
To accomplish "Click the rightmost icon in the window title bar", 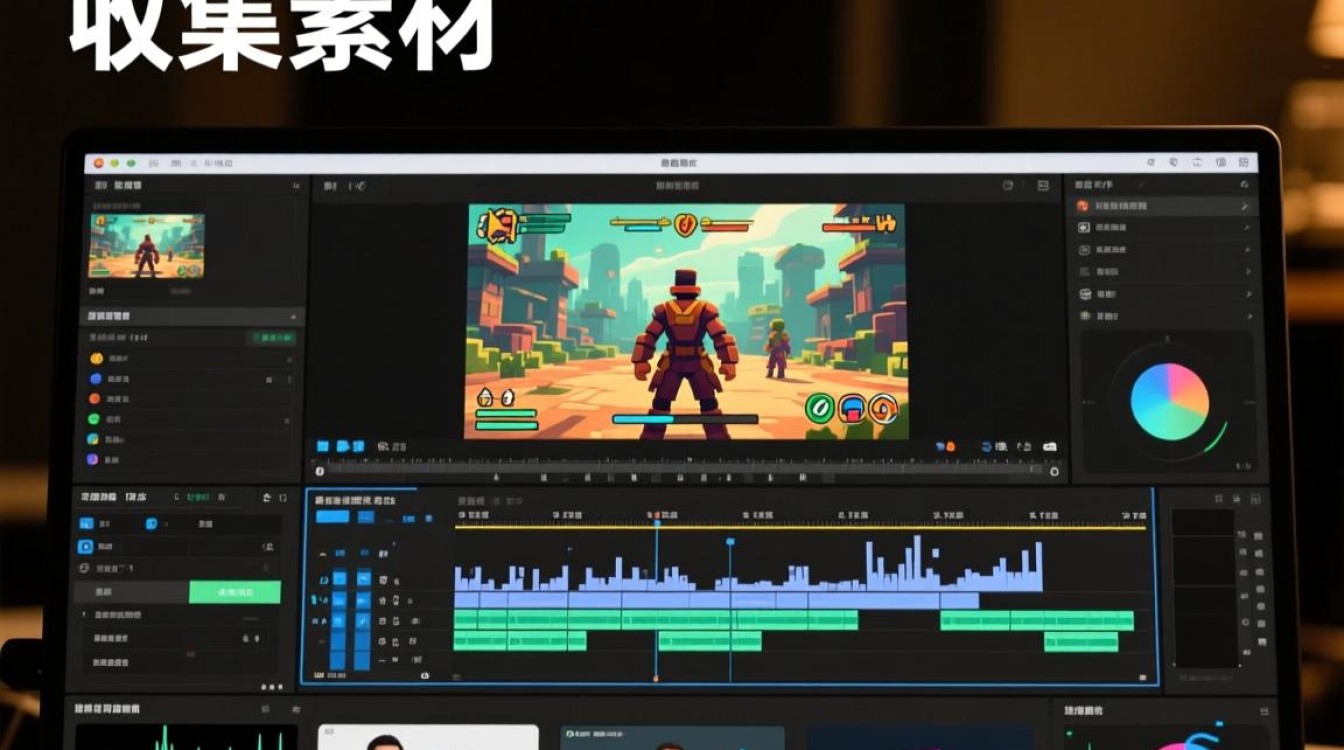I will pyautogui.click(x=1243, y=162).
